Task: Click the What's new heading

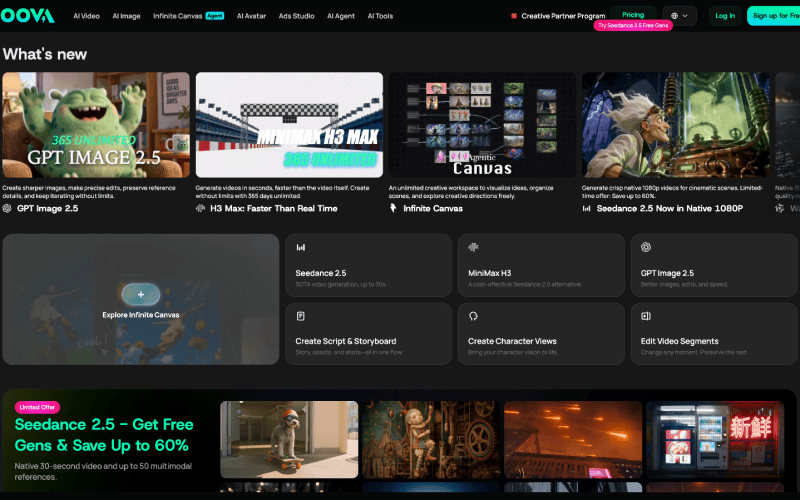Action: click(x=45, y=54)
